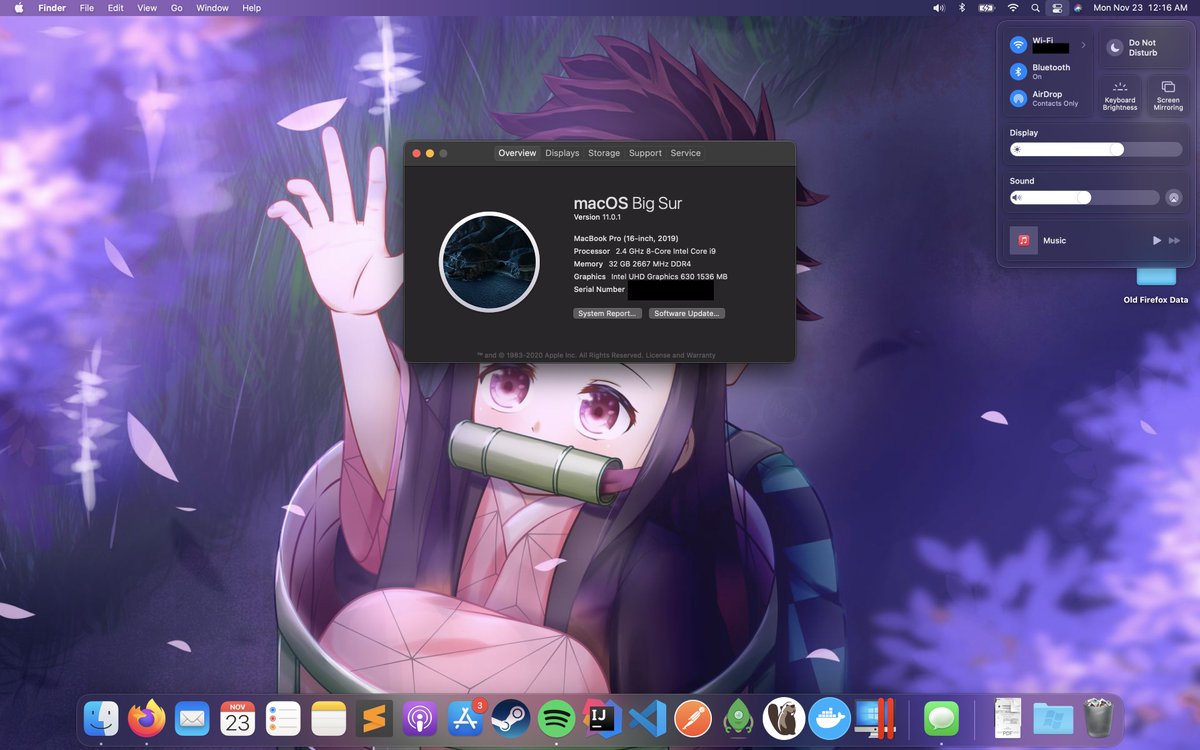This screenshot has width=1200, height=750.
Task: Open Spotlight search in the menu bar
Action: 1036,8
